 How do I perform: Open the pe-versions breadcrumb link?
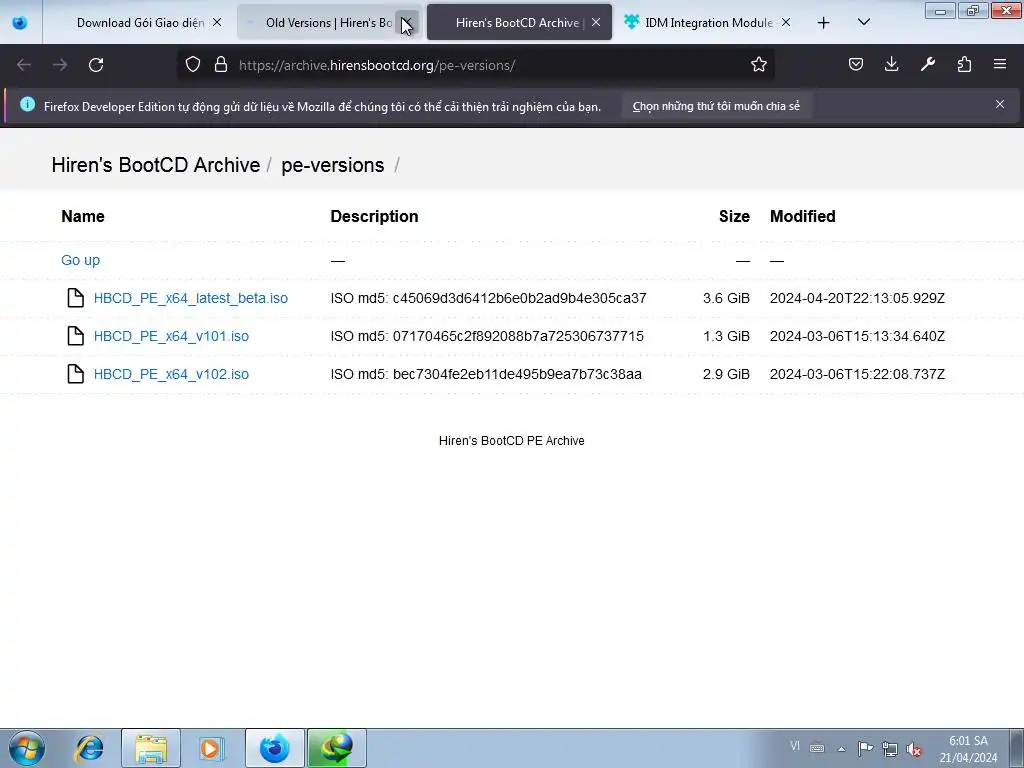coord(332,165)
